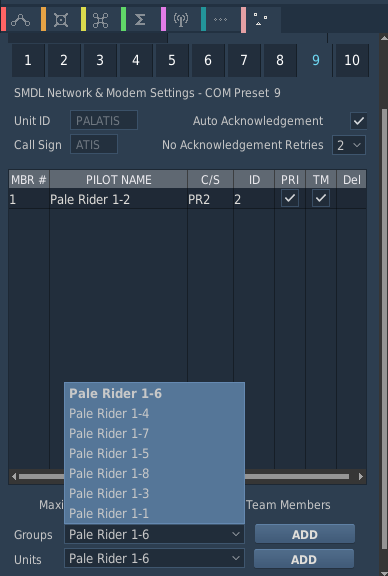Choose Pale Rider 1-8 in dropdown list
This screenshot has height=576, width=388.
(x=154, y=473)
